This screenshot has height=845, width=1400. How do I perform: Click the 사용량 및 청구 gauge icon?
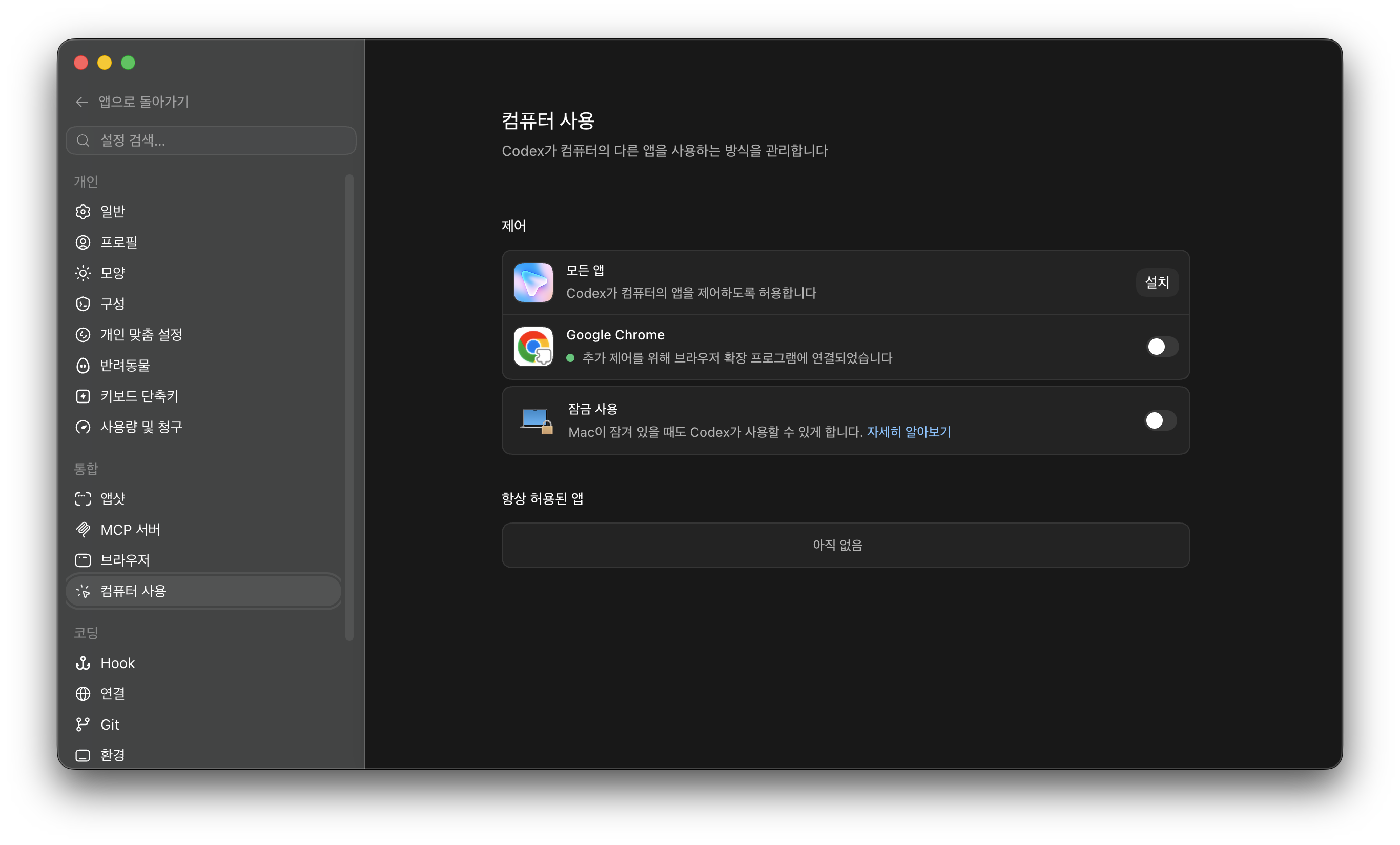(83, 427)
